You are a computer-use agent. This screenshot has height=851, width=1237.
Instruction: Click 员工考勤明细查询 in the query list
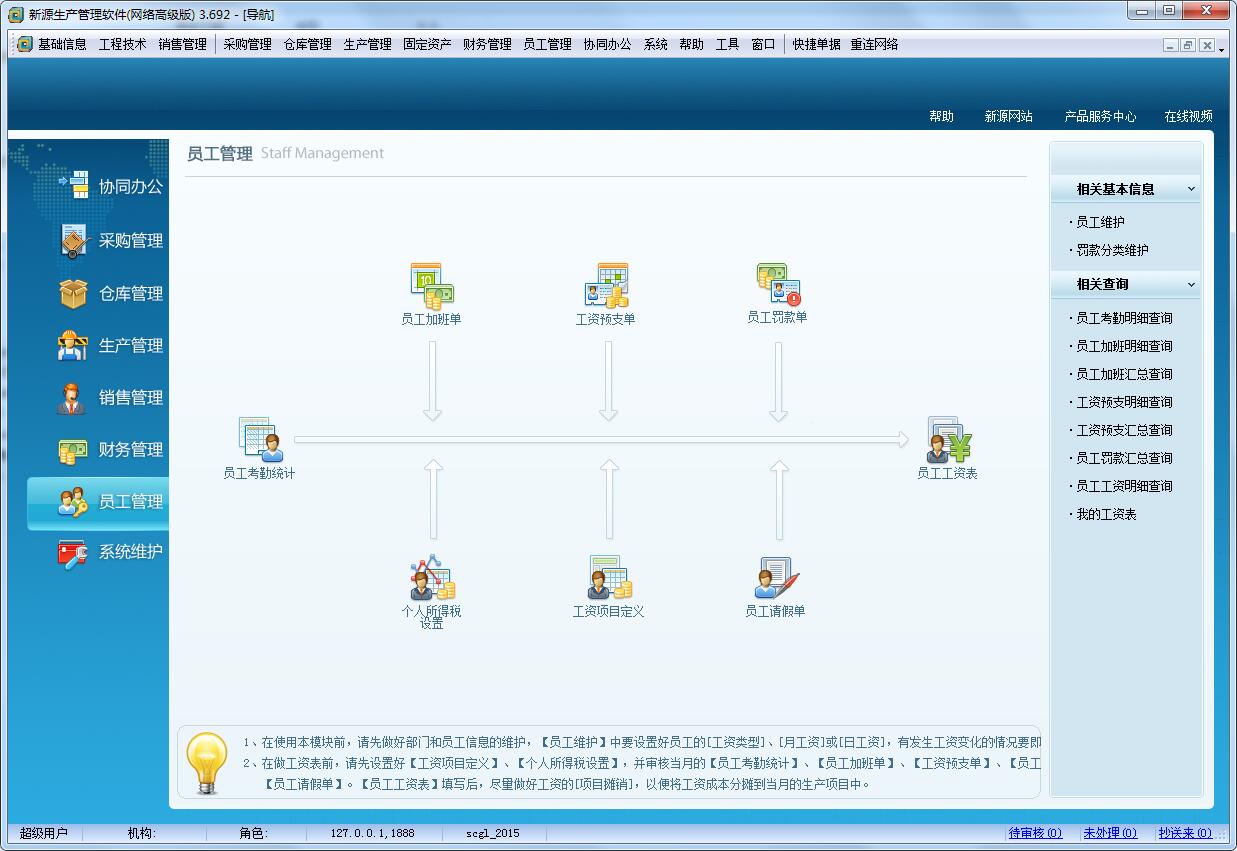click(x=1124, y=319)
